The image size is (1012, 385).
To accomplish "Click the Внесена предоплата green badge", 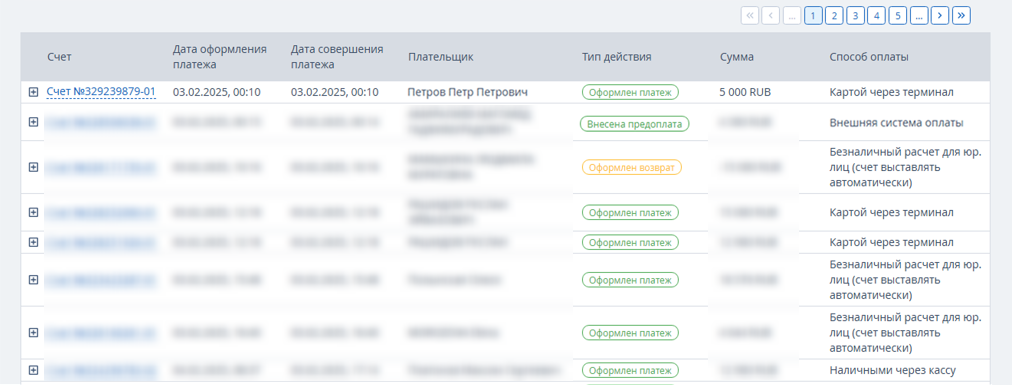I will (634, 124).
